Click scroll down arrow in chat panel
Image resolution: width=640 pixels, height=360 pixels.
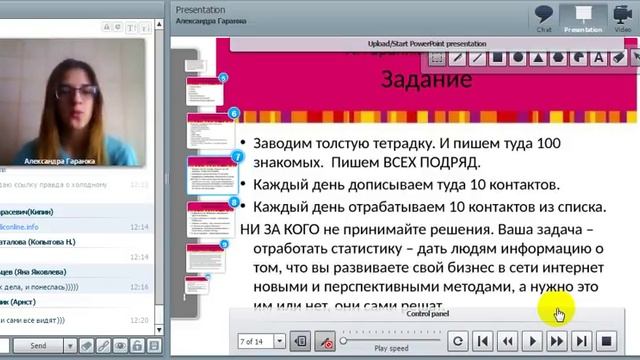[x=159, y=329]
